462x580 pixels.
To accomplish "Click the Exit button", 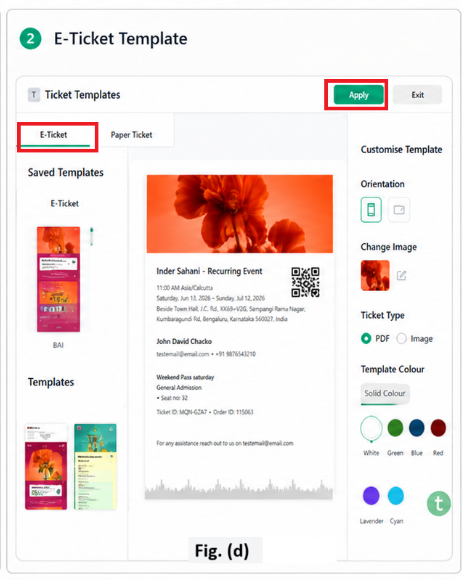I will coord(417,95).
